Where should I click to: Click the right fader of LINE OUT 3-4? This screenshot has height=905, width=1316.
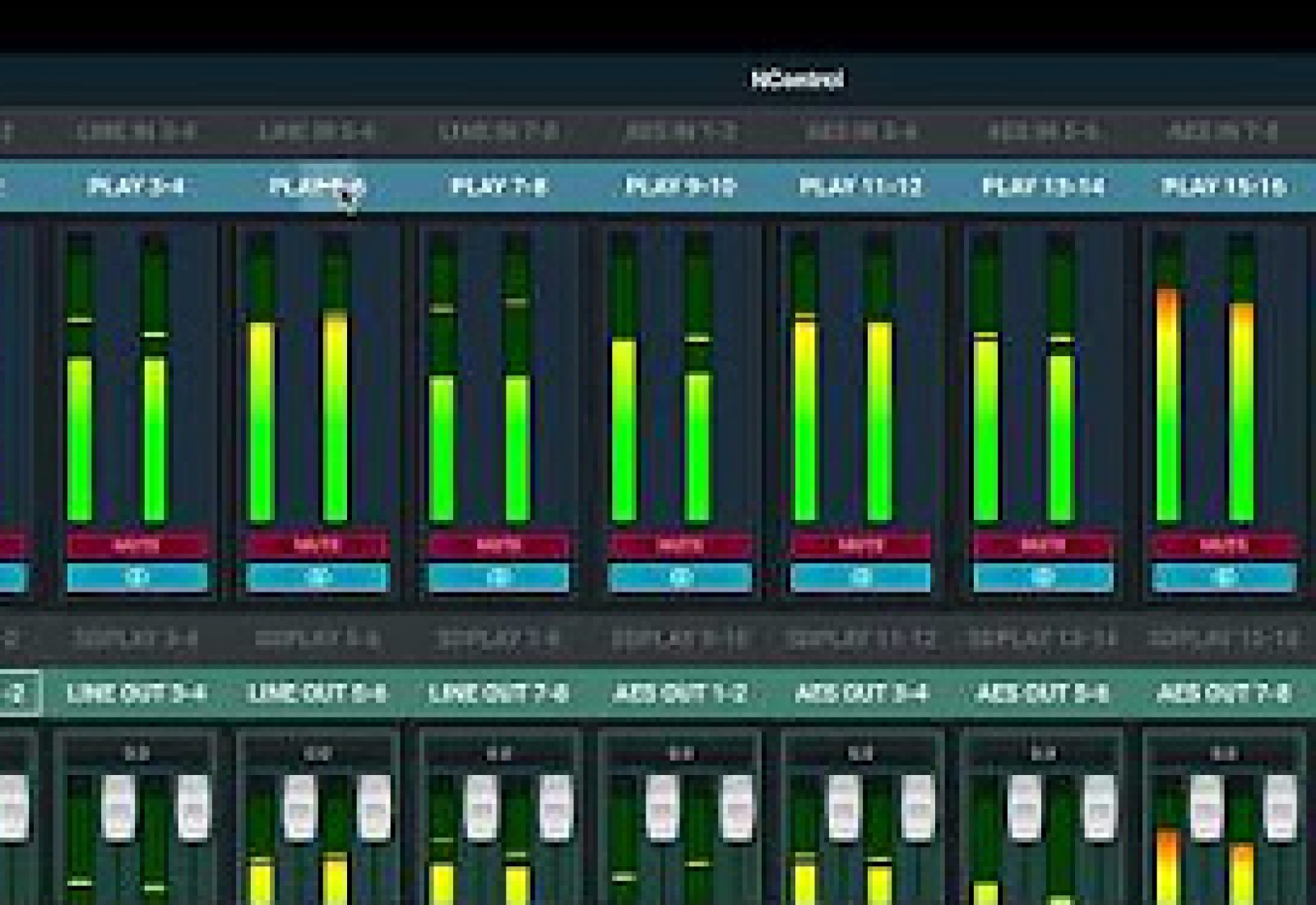coord(193,807)
